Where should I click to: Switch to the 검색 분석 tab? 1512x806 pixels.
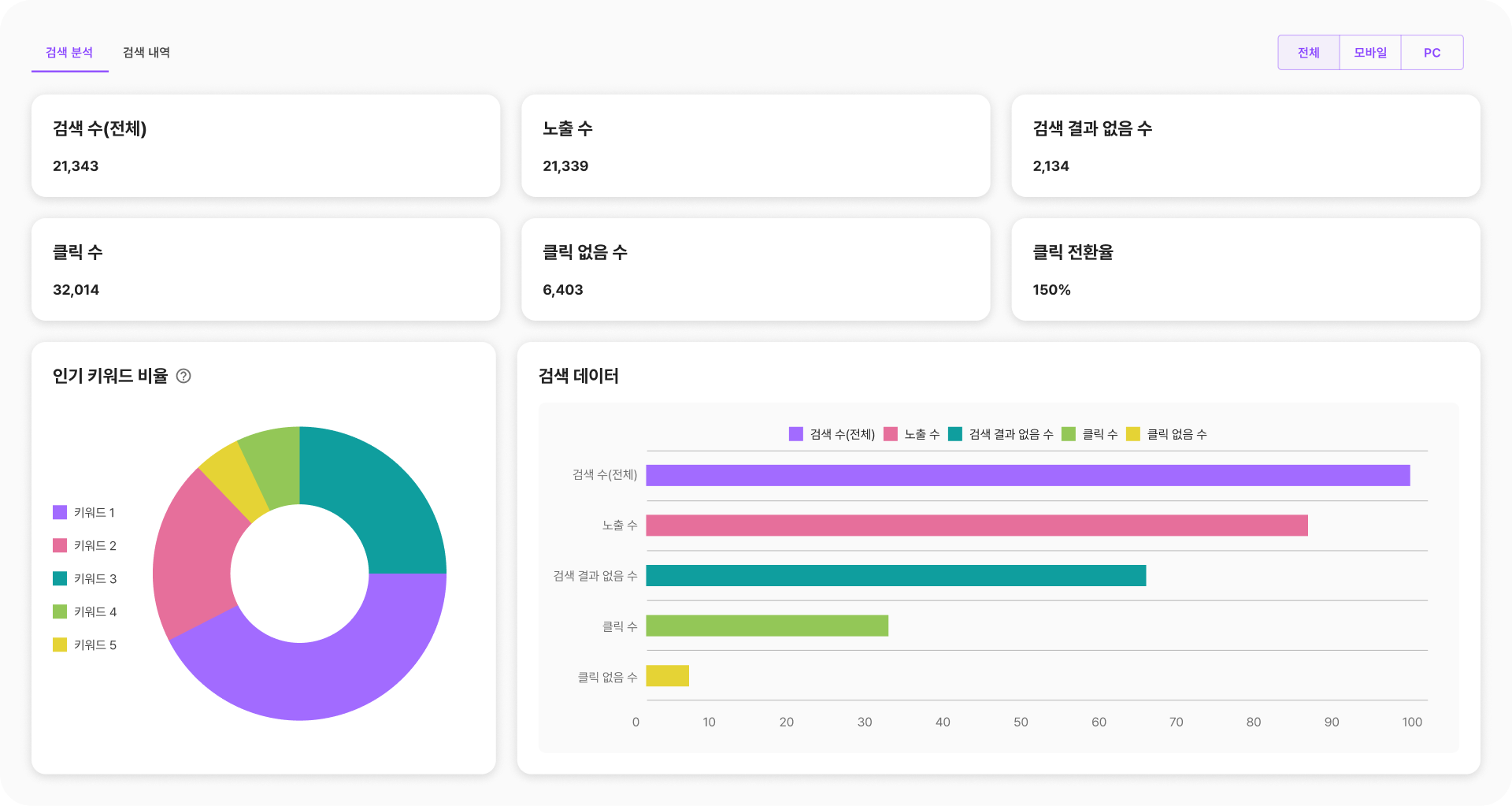coord(69,53)
